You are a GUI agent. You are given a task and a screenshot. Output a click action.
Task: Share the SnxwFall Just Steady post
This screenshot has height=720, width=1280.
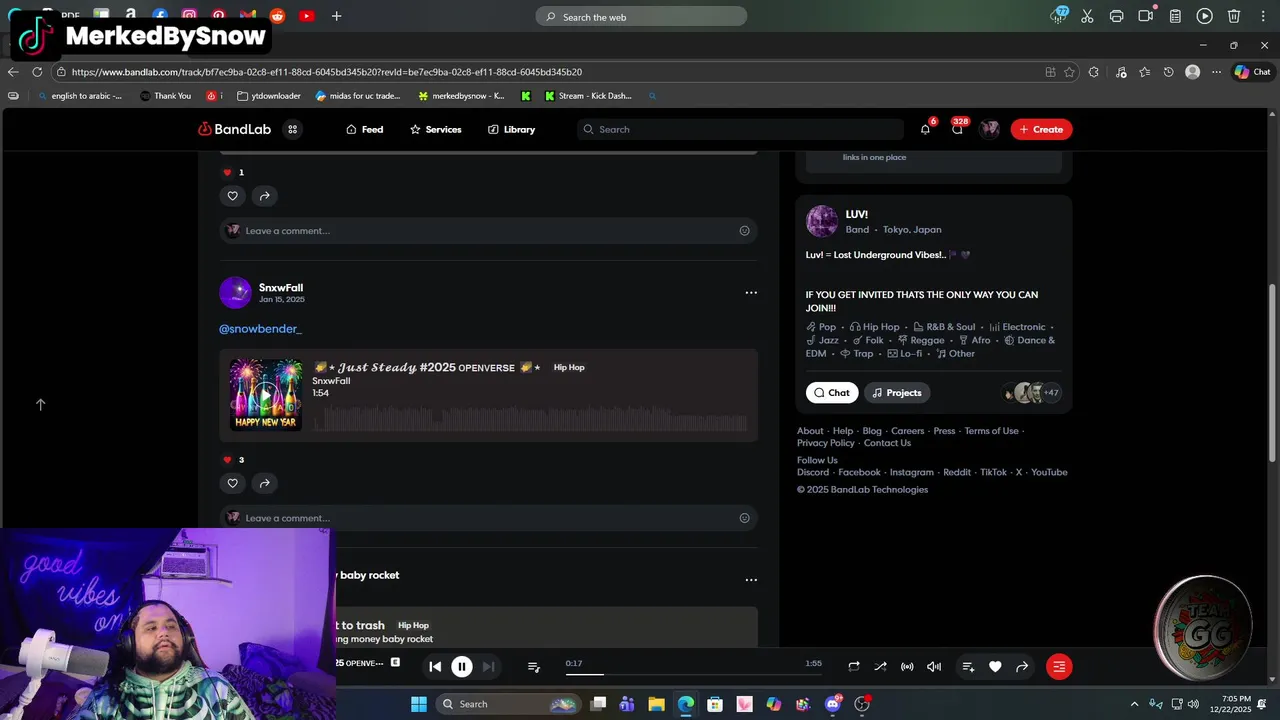click(x=264, y=483)
